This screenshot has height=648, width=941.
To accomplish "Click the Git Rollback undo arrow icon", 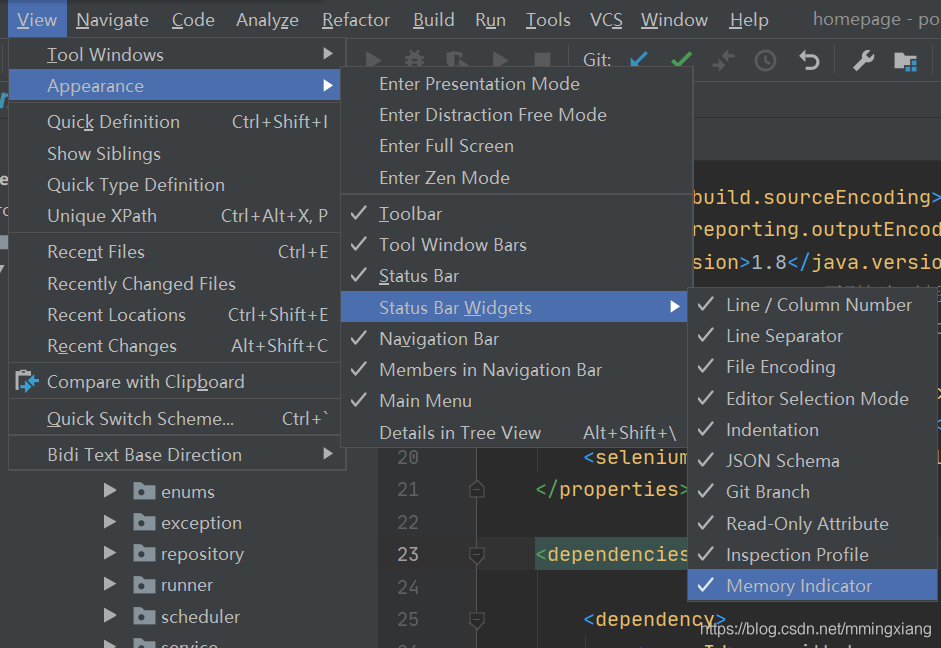I will click(809, 61).
